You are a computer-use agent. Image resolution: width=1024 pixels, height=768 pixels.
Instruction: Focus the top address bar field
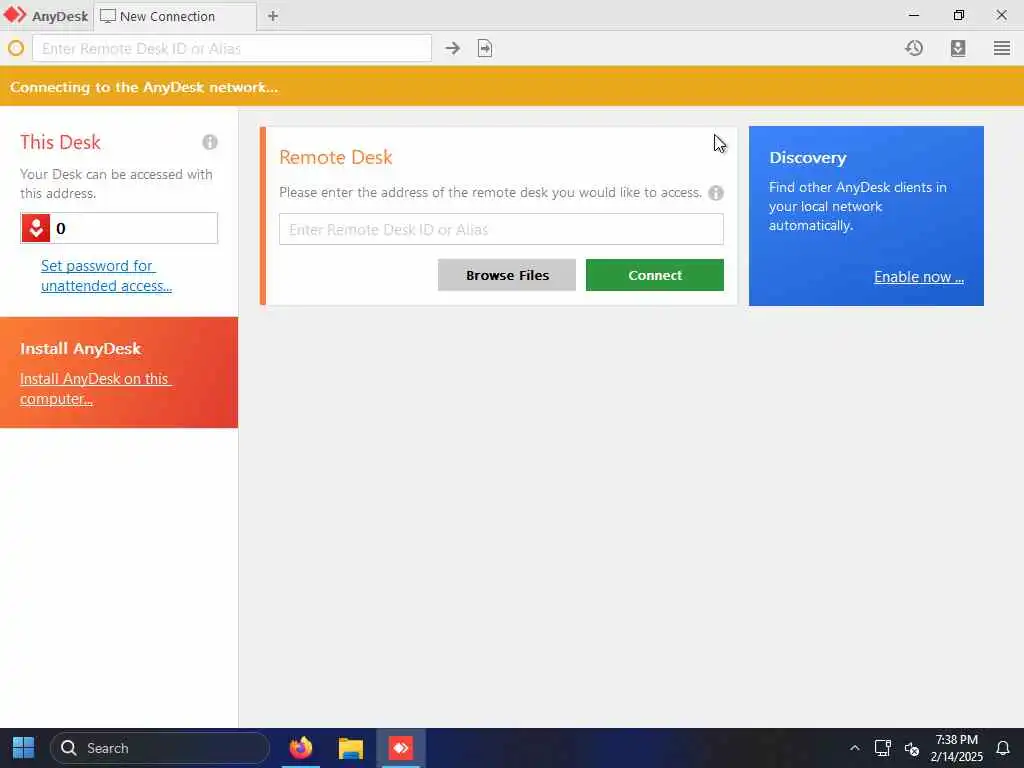232,48
